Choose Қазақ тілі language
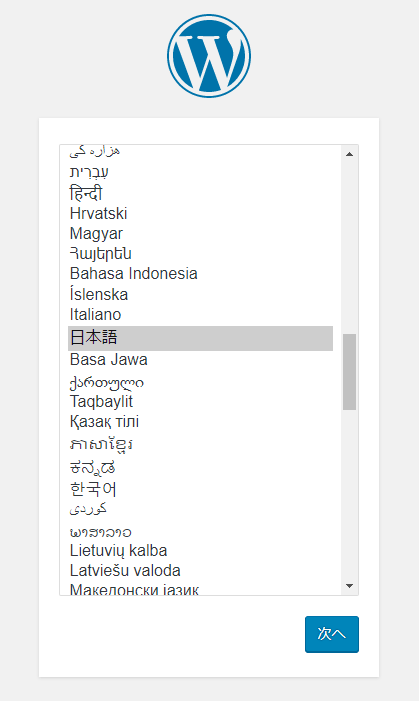Viewport: 419px width, 701px height. point(200,422)
